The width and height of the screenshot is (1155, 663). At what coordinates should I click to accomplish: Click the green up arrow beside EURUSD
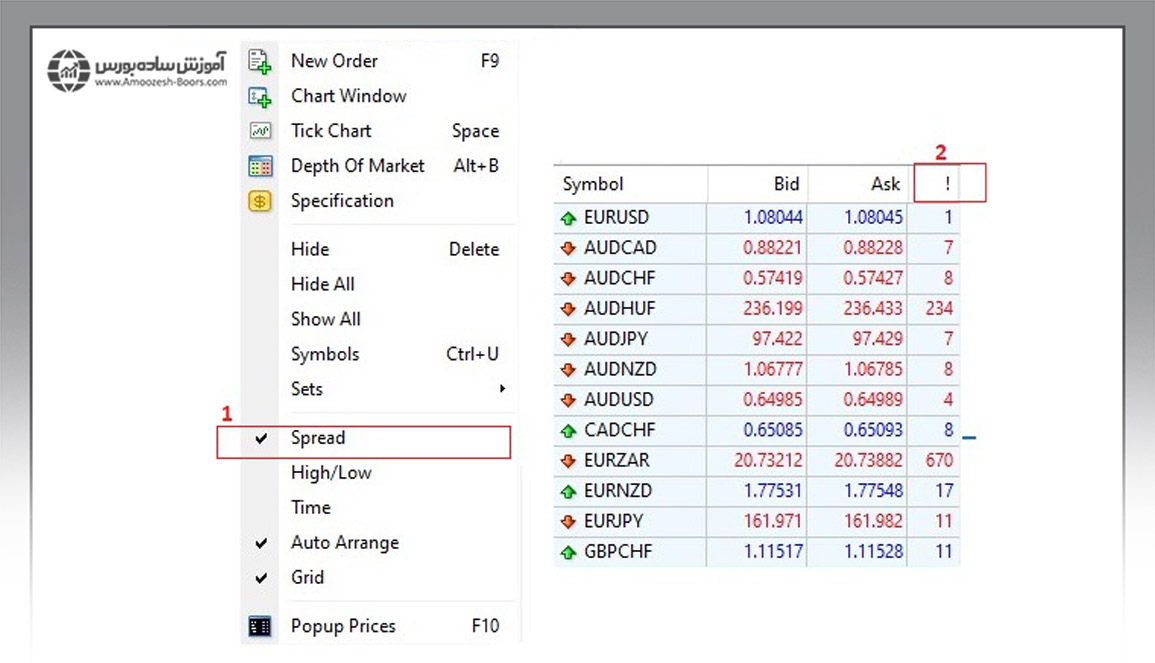pyautogui.click(x=569, y=217)
